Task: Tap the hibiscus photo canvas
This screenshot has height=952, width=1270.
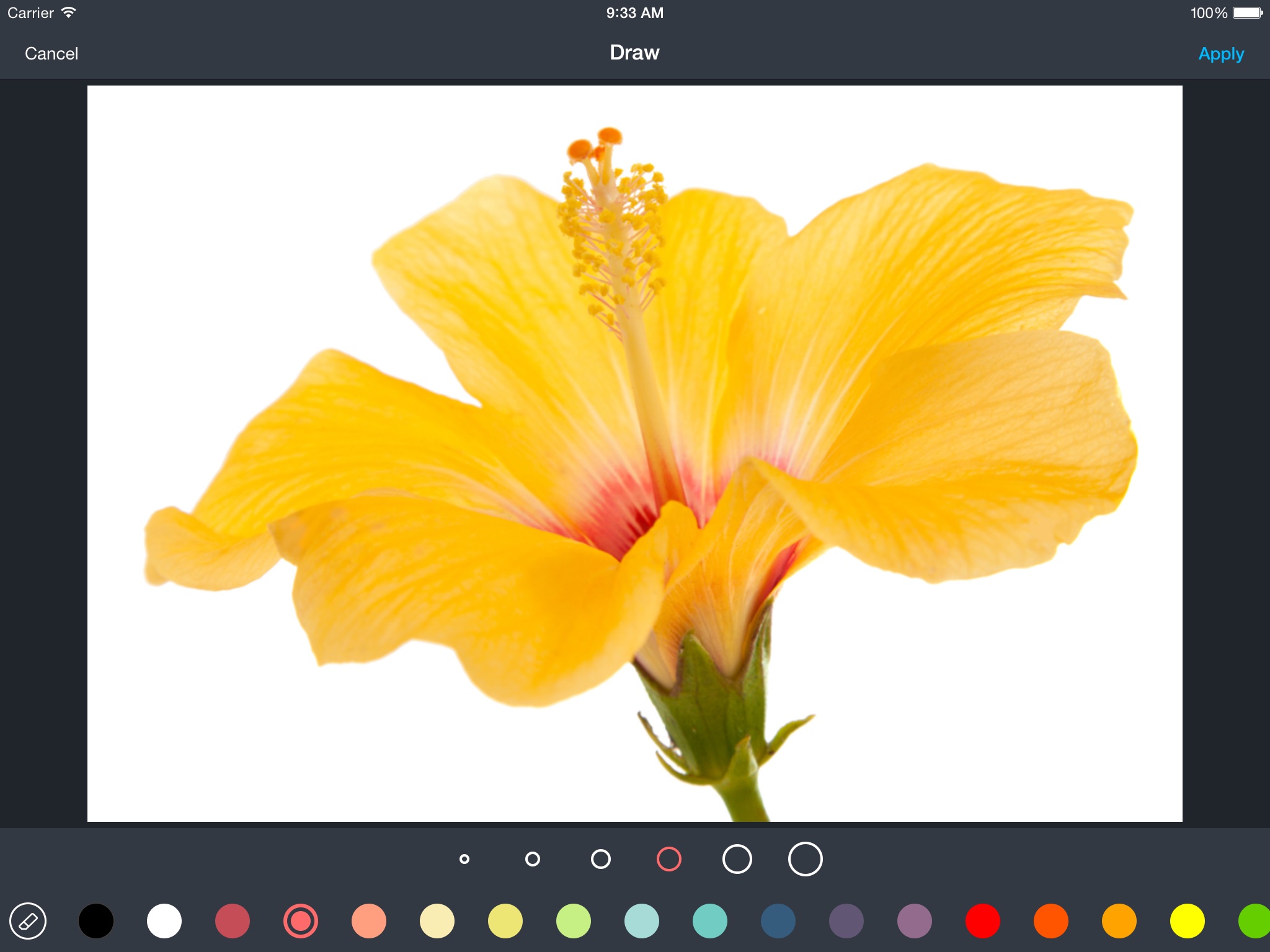Action: click(x=635, y=454)
